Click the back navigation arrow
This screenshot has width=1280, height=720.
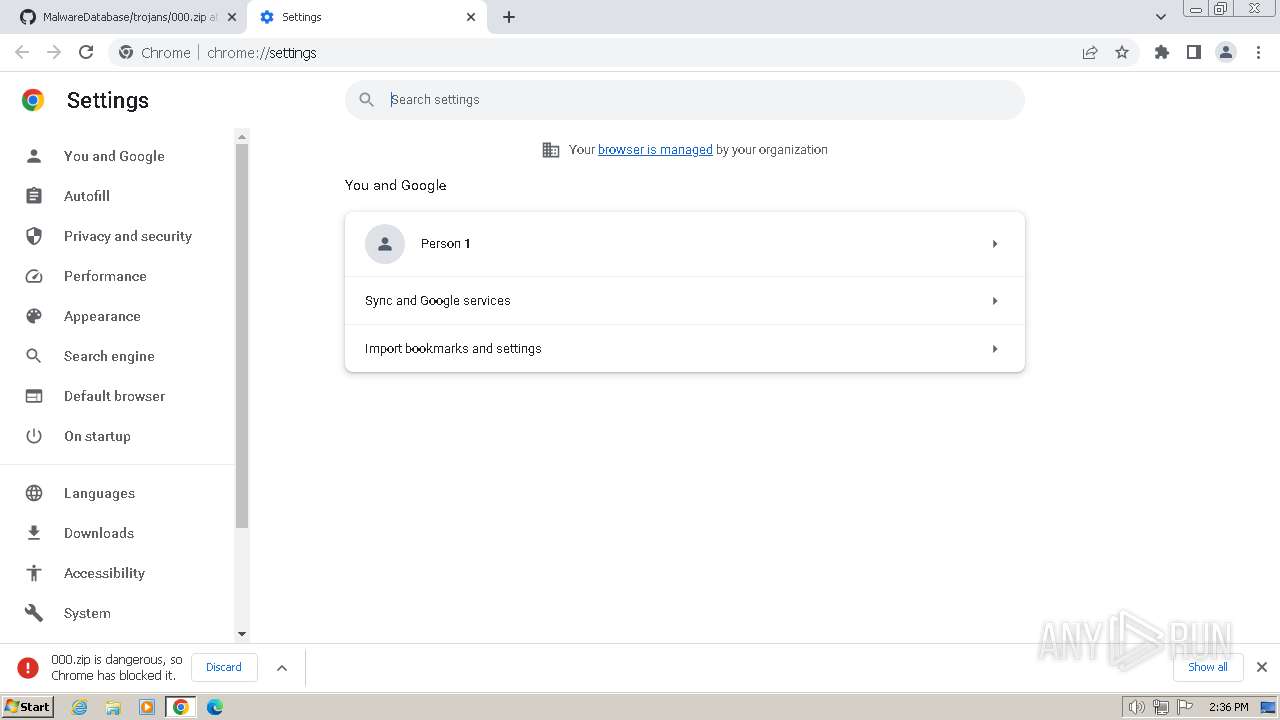tap(22, 52)
